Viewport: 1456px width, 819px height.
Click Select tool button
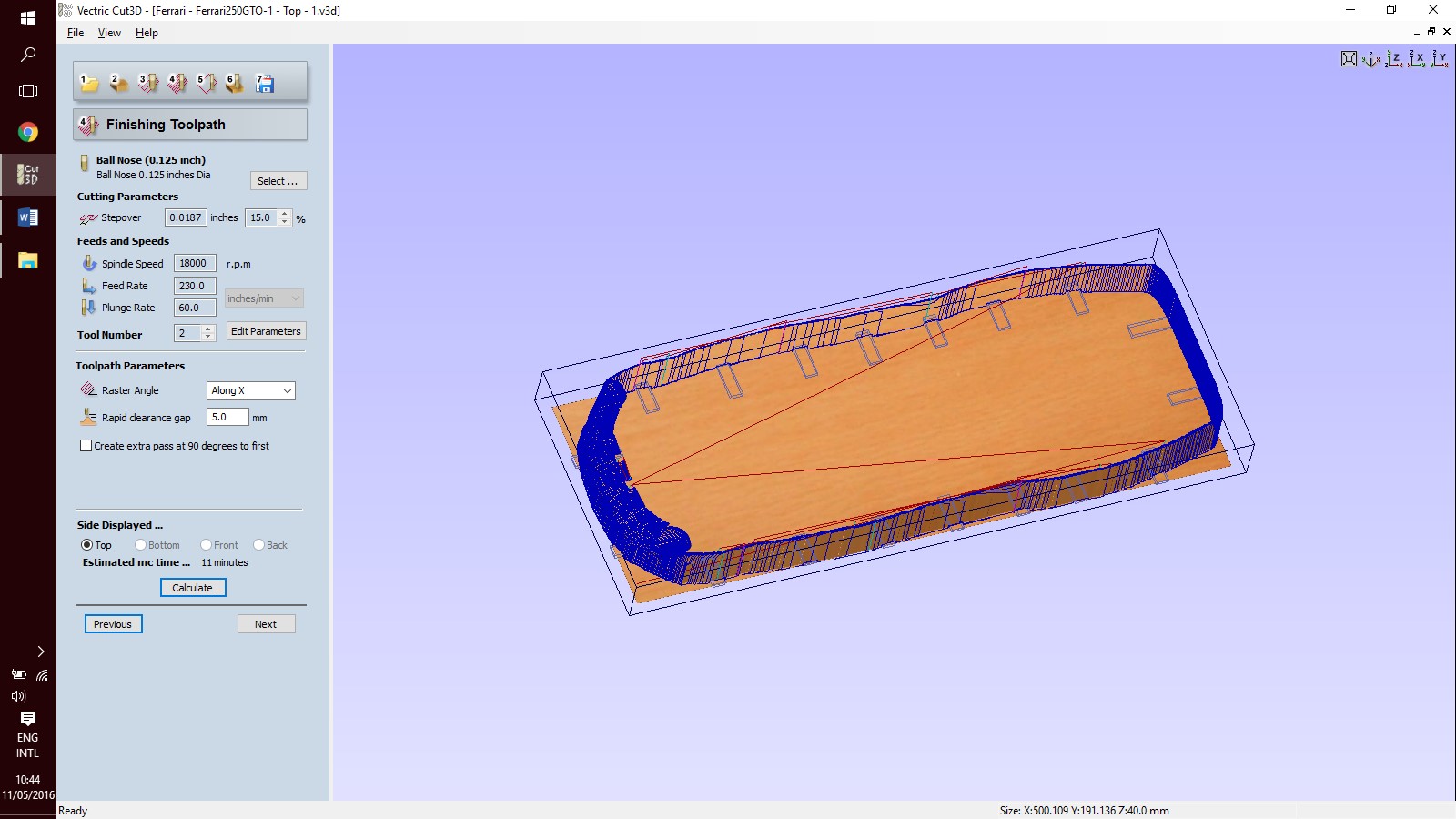(x=278, y=181)
